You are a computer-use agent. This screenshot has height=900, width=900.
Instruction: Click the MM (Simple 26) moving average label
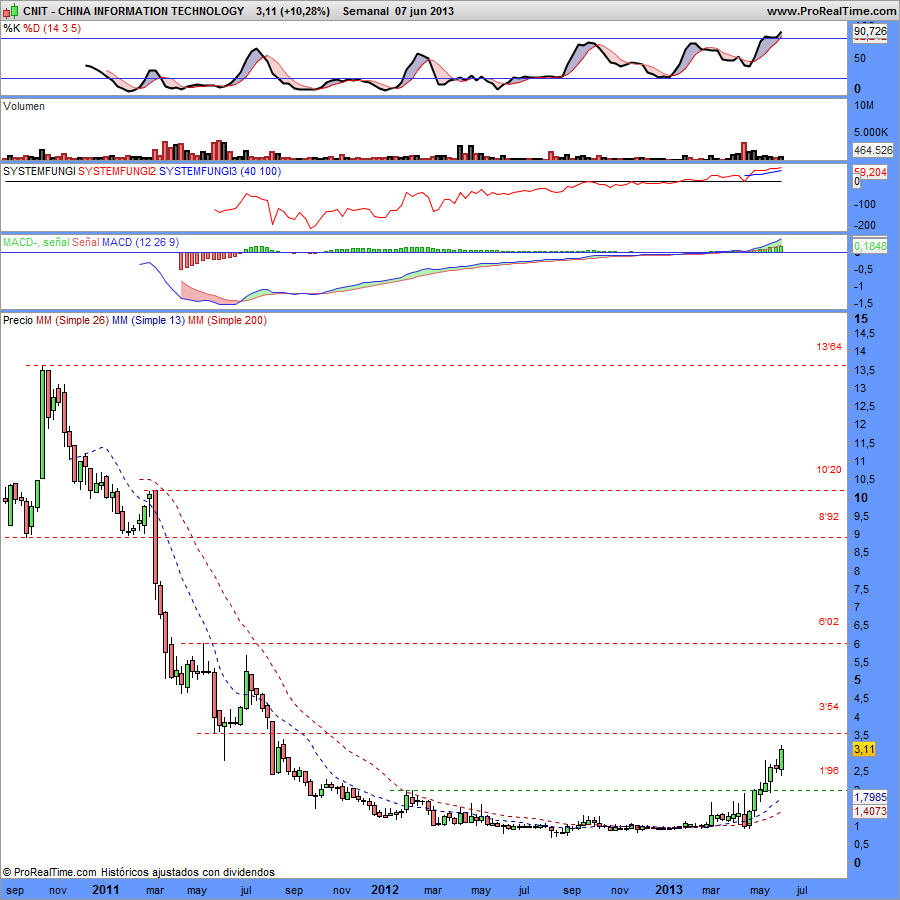[72, 320]
